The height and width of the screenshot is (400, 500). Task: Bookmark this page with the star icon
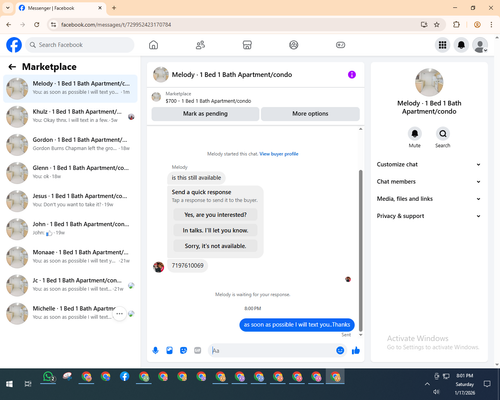point(437,25)
